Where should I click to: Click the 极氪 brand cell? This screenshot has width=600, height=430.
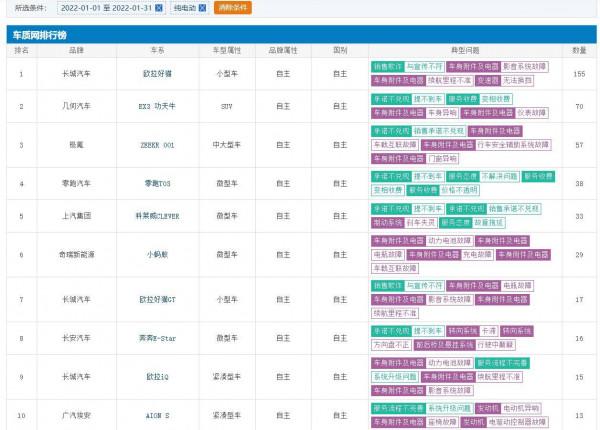(x=77, y=145)
